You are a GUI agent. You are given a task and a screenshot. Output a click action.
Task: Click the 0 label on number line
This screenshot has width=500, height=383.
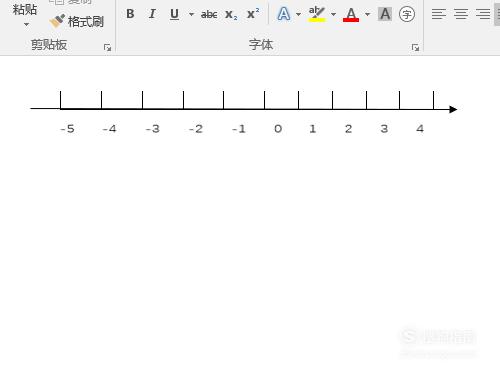coord(278,129)
